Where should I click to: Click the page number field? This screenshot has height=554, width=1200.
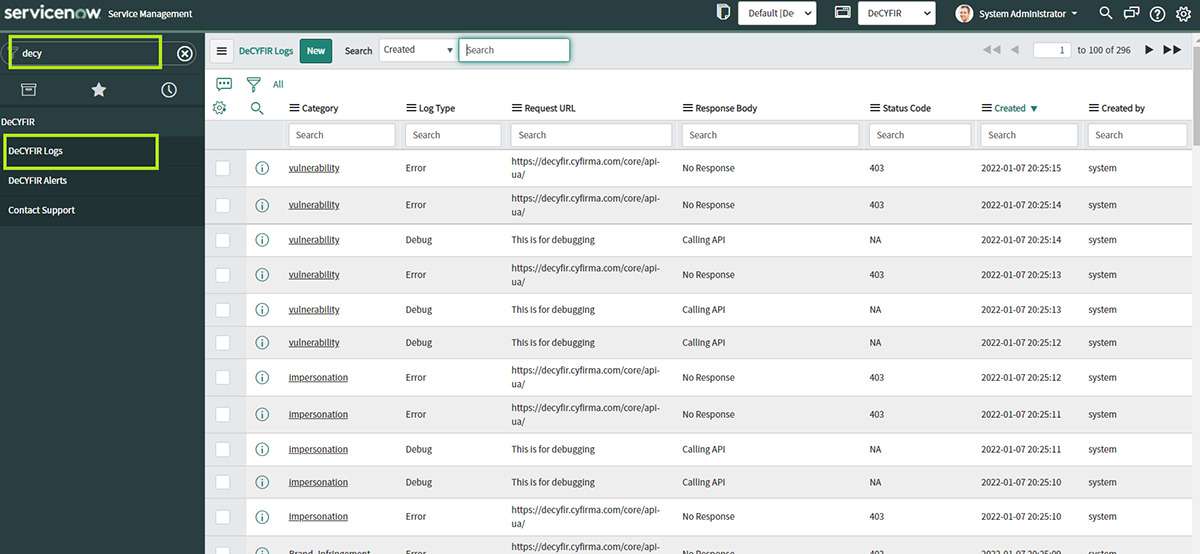click(x=1052, y=50)
